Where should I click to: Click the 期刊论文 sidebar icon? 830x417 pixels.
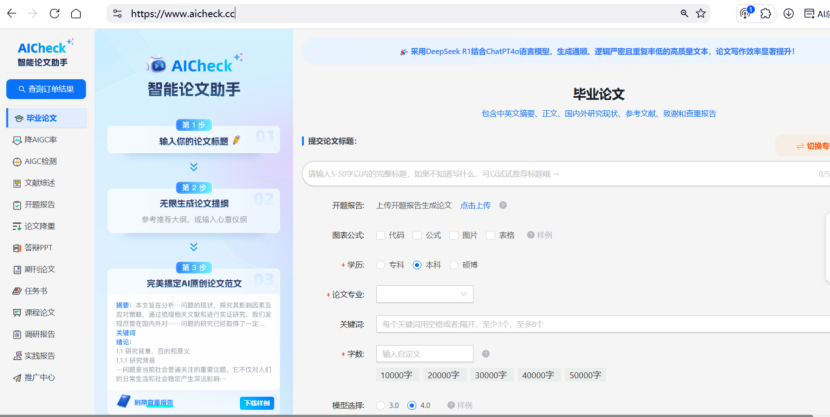[16, 269]
